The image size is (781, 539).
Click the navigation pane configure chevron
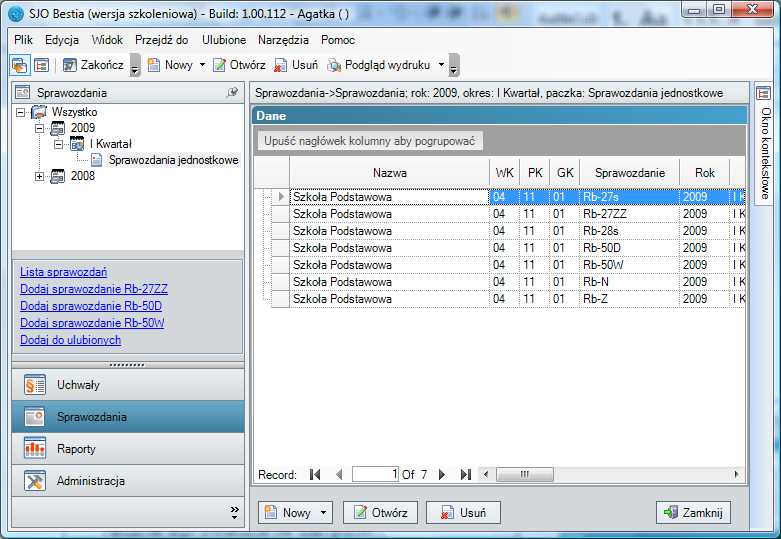click(235, 513)
